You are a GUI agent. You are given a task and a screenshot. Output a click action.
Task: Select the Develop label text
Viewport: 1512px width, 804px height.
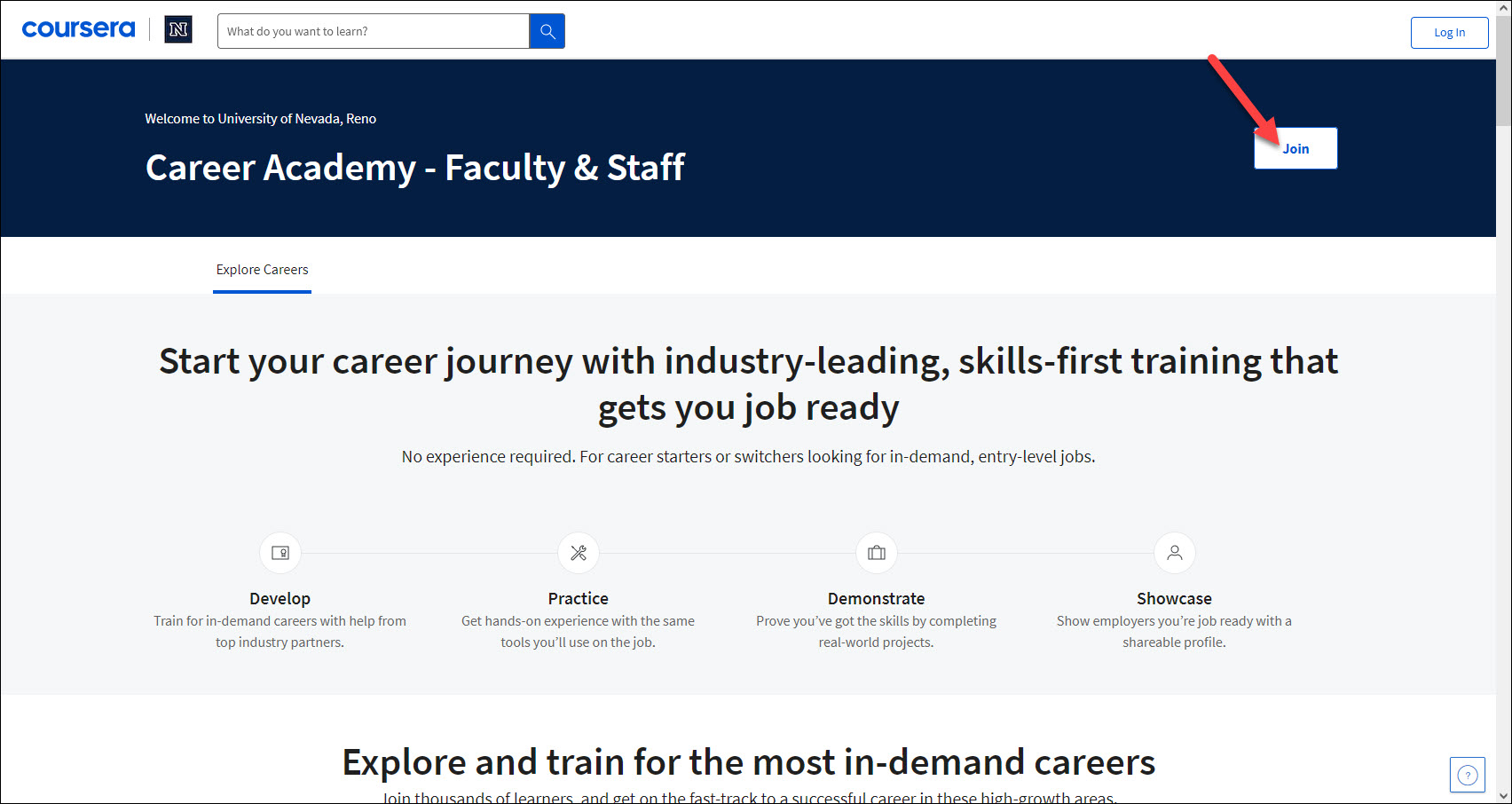[280, 598]
